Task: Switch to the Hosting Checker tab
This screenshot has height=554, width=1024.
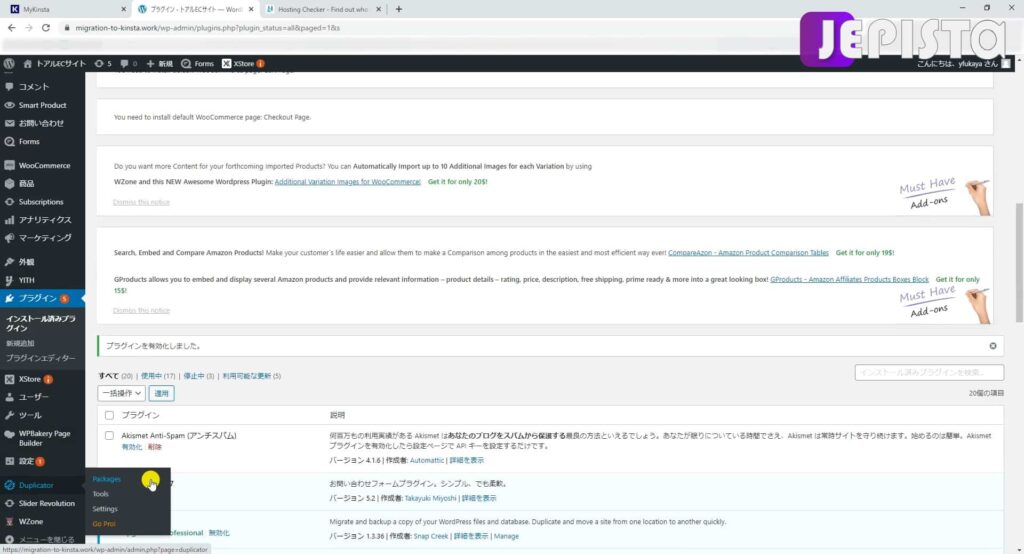Action: pos(323,9)
